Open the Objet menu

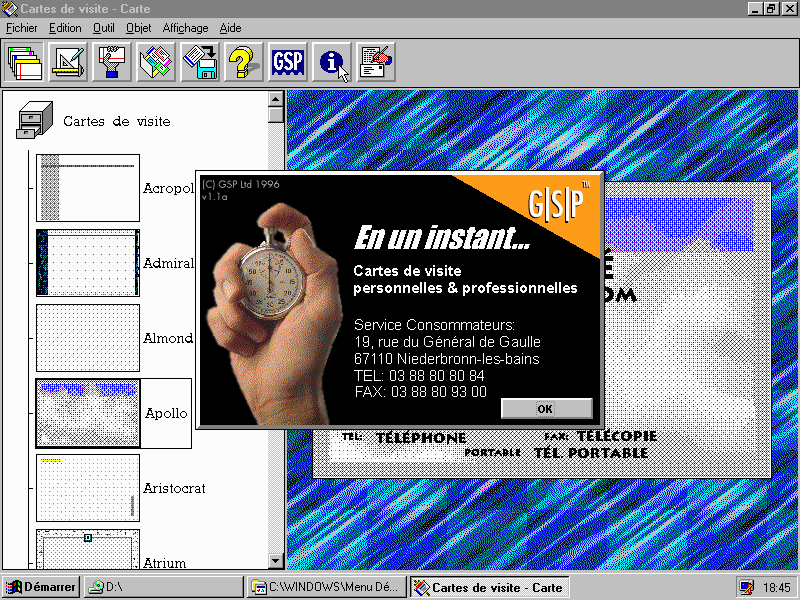coord(138,28)
